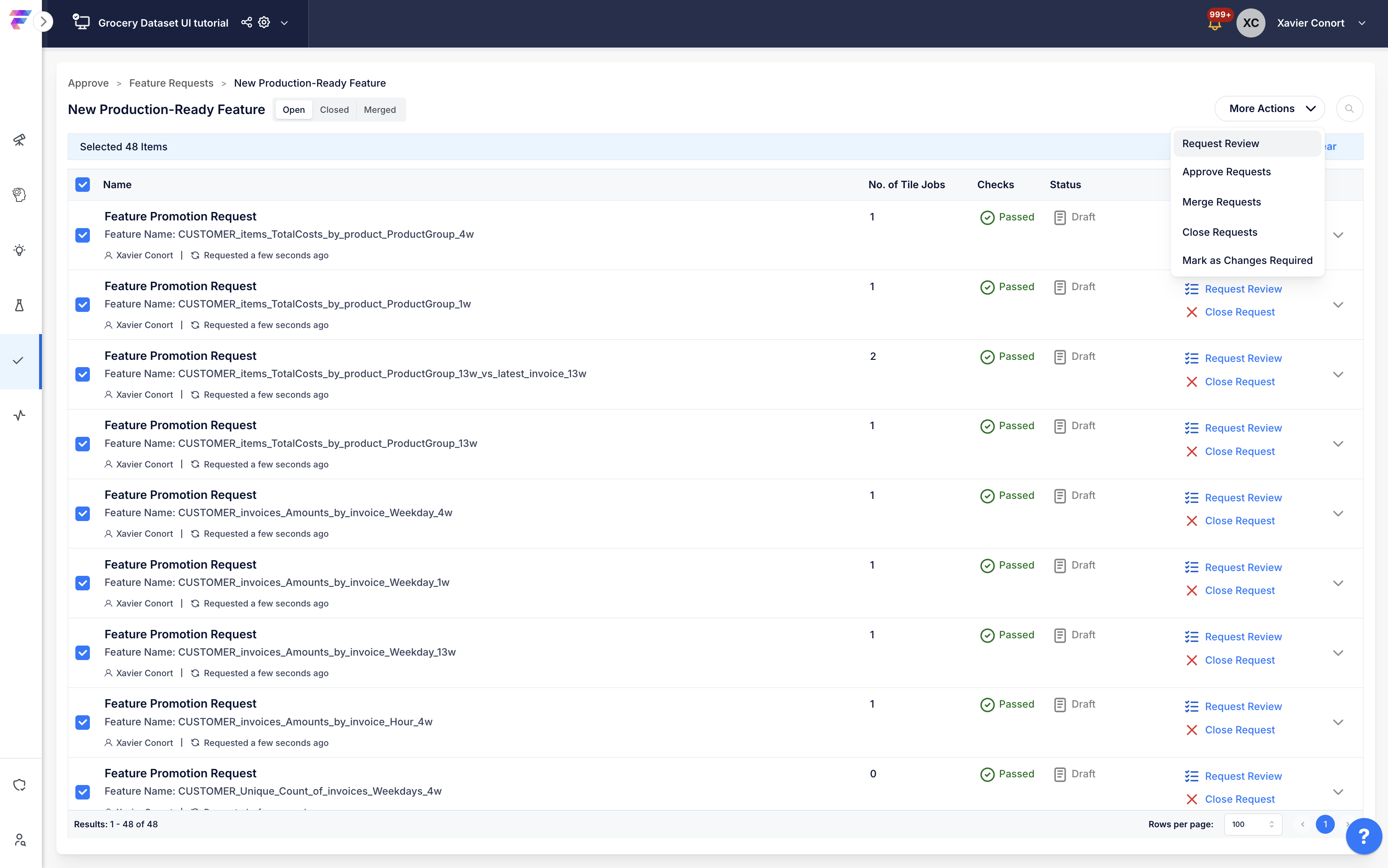Uncheck the 13w_vs_latest_invoice_13w feature row

[x=83, y=374]
